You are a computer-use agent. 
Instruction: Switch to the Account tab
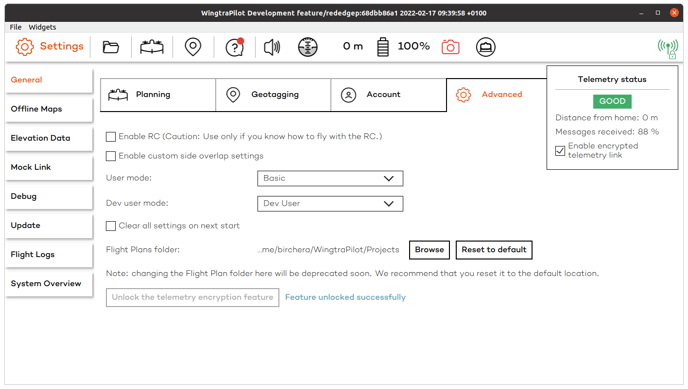(x=388, y=95)
